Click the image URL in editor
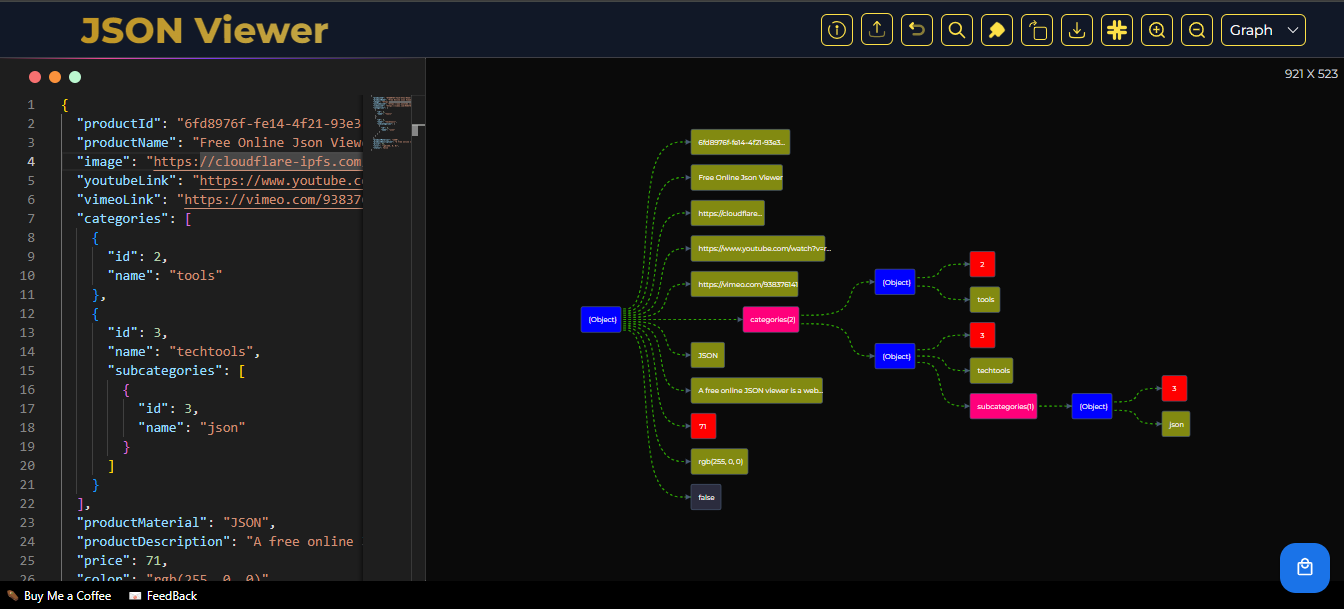This screenshot has width=1344, height=609. point(258,161)
